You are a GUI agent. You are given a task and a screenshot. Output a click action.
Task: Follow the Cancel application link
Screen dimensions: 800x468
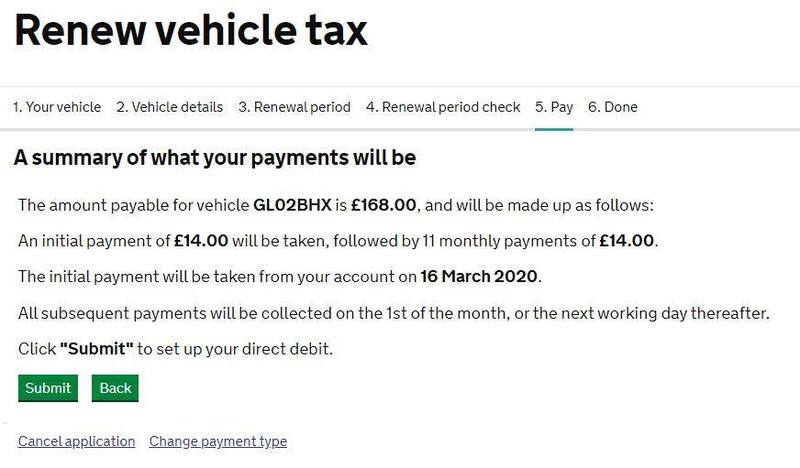tap(76, 441)
